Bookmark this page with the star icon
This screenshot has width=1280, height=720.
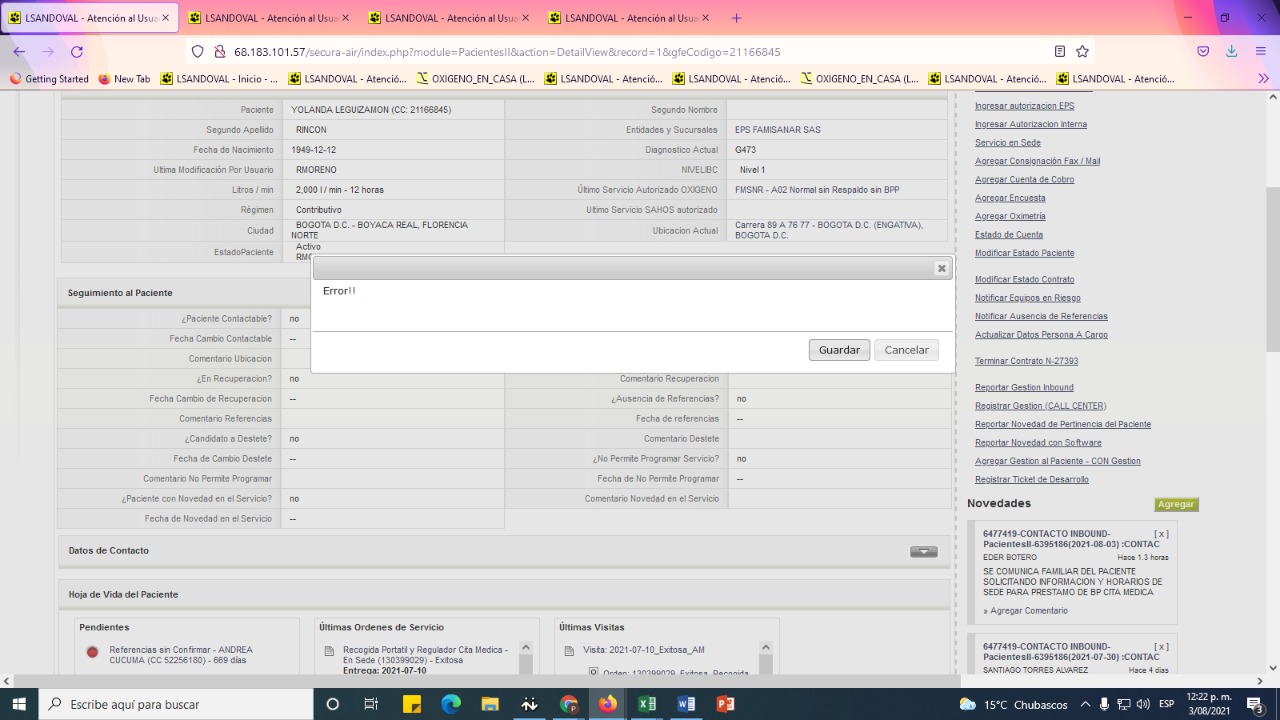1082,52
